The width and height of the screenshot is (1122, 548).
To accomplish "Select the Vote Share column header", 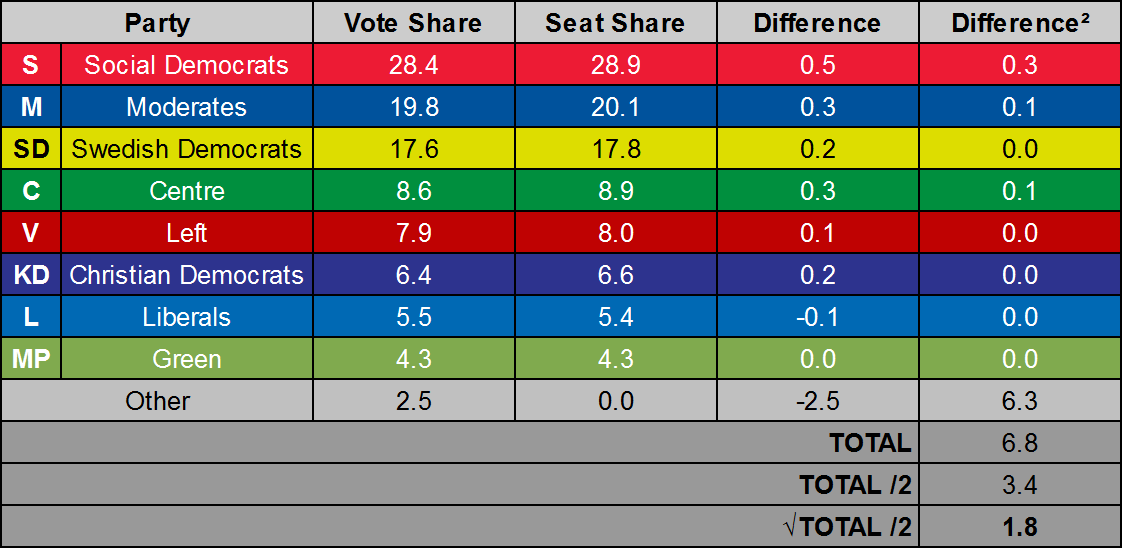I will 412,23.
